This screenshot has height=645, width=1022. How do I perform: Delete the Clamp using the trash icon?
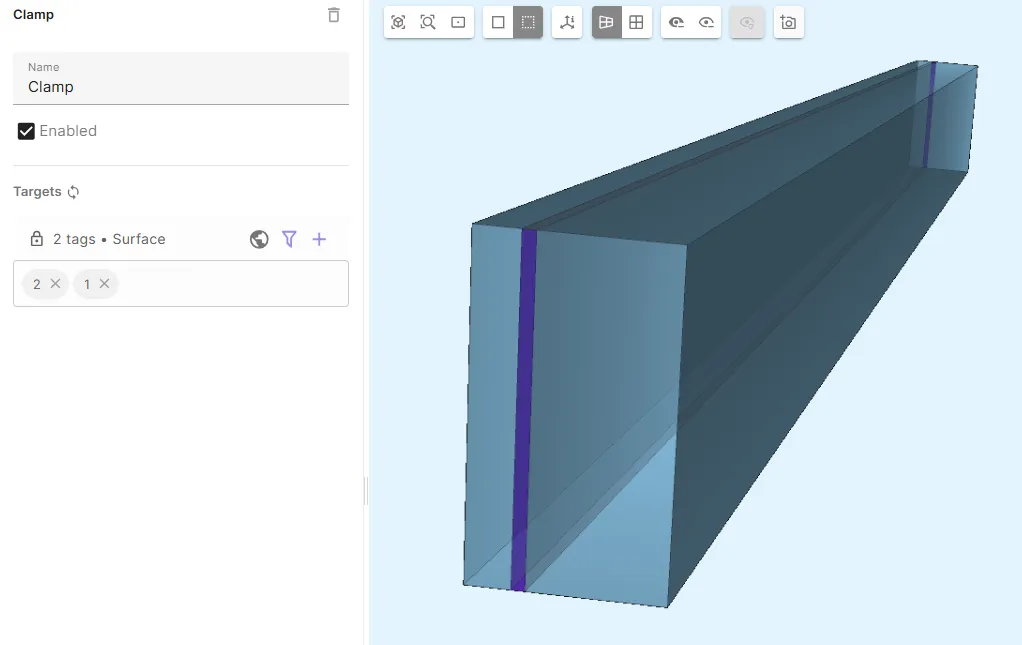tap(334, 15)
